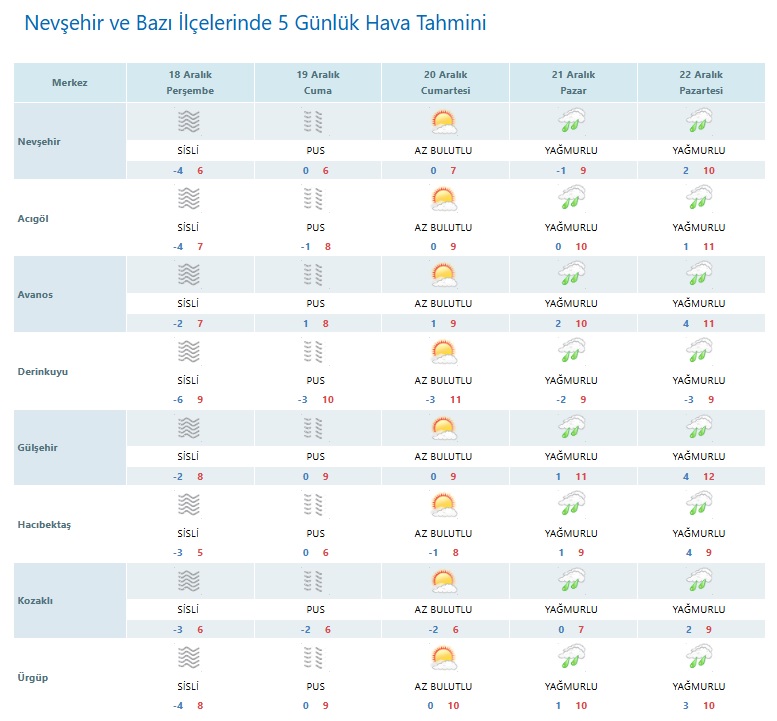Click the Avanos district name

click(x=36, y=295)
